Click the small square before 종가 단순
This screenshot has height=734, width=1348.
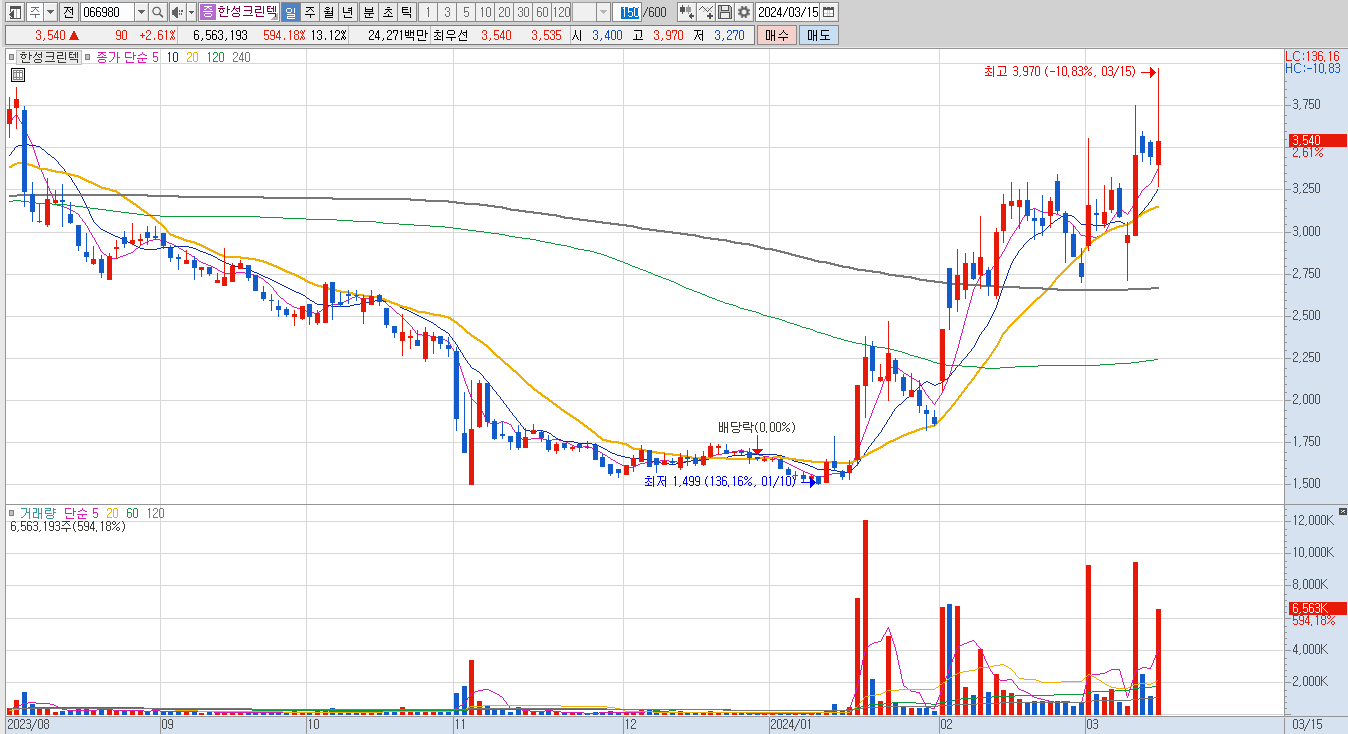click(x=88, y=57)
